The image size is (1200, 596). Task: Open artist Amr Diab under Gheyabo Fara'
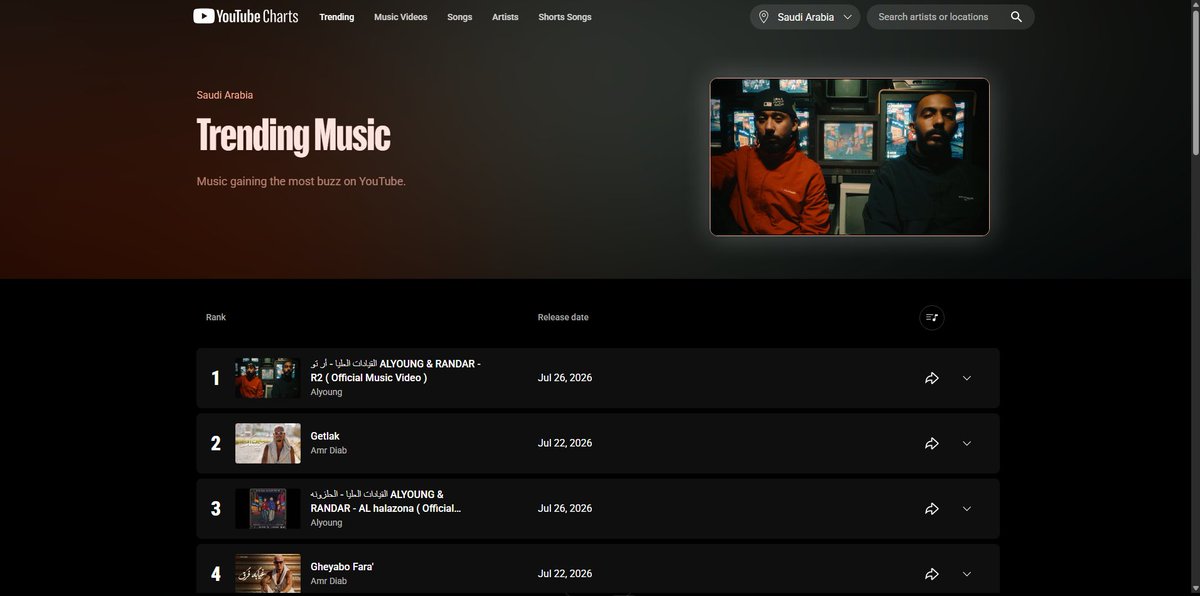pyautogui.click(x=329, y=581)
